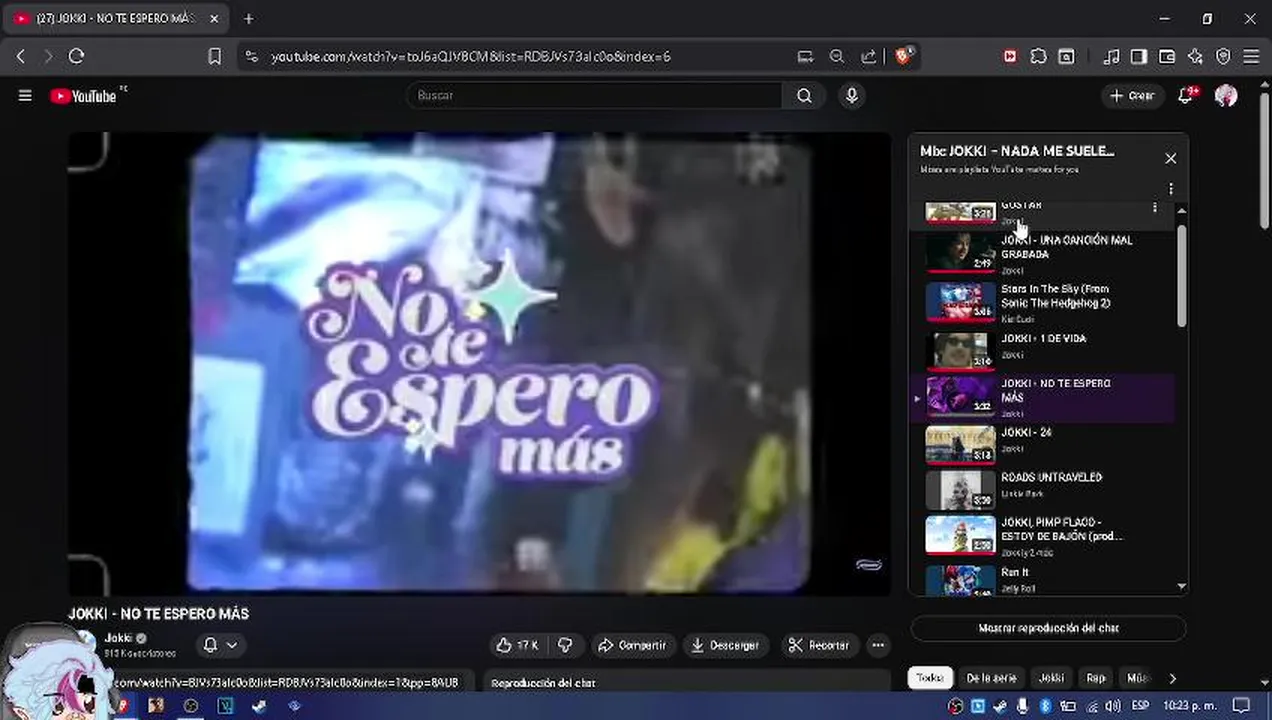Open Wi-Fi network tray icon

[x=1091, y=706]
